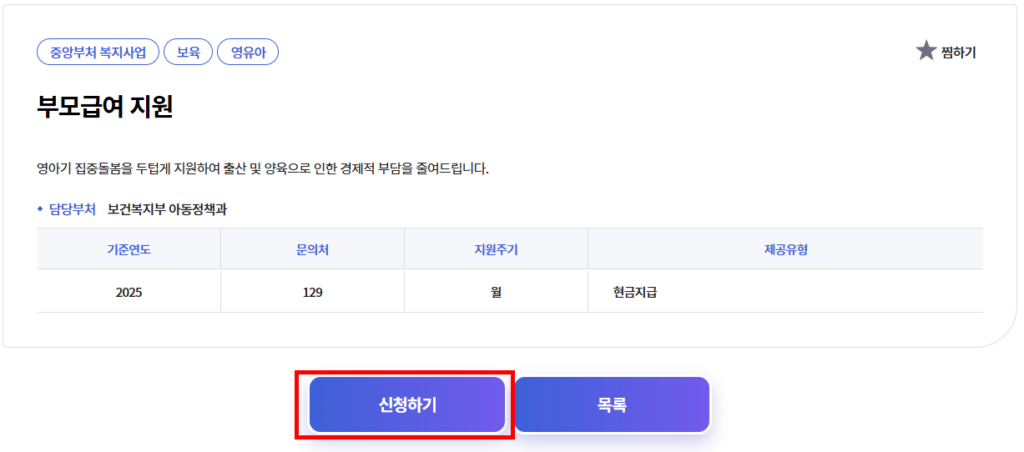Image resolution: width=1024 pixels, height=452 pixels.
Task: Select the 중앙부처 복지사업 tag
Action: tap(98, 52)
